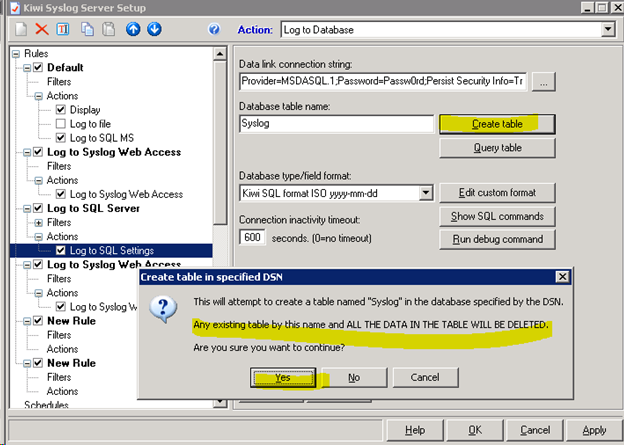Click the Copy toolbar icon
This screenshot has height=445, width=624.
click(87, 29)
